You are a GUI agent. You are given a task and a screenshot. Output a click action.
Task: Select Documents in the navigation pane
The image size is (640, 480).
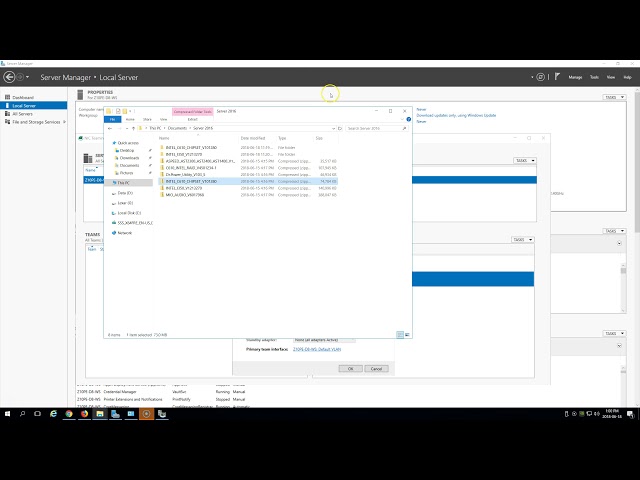(129, 165)
